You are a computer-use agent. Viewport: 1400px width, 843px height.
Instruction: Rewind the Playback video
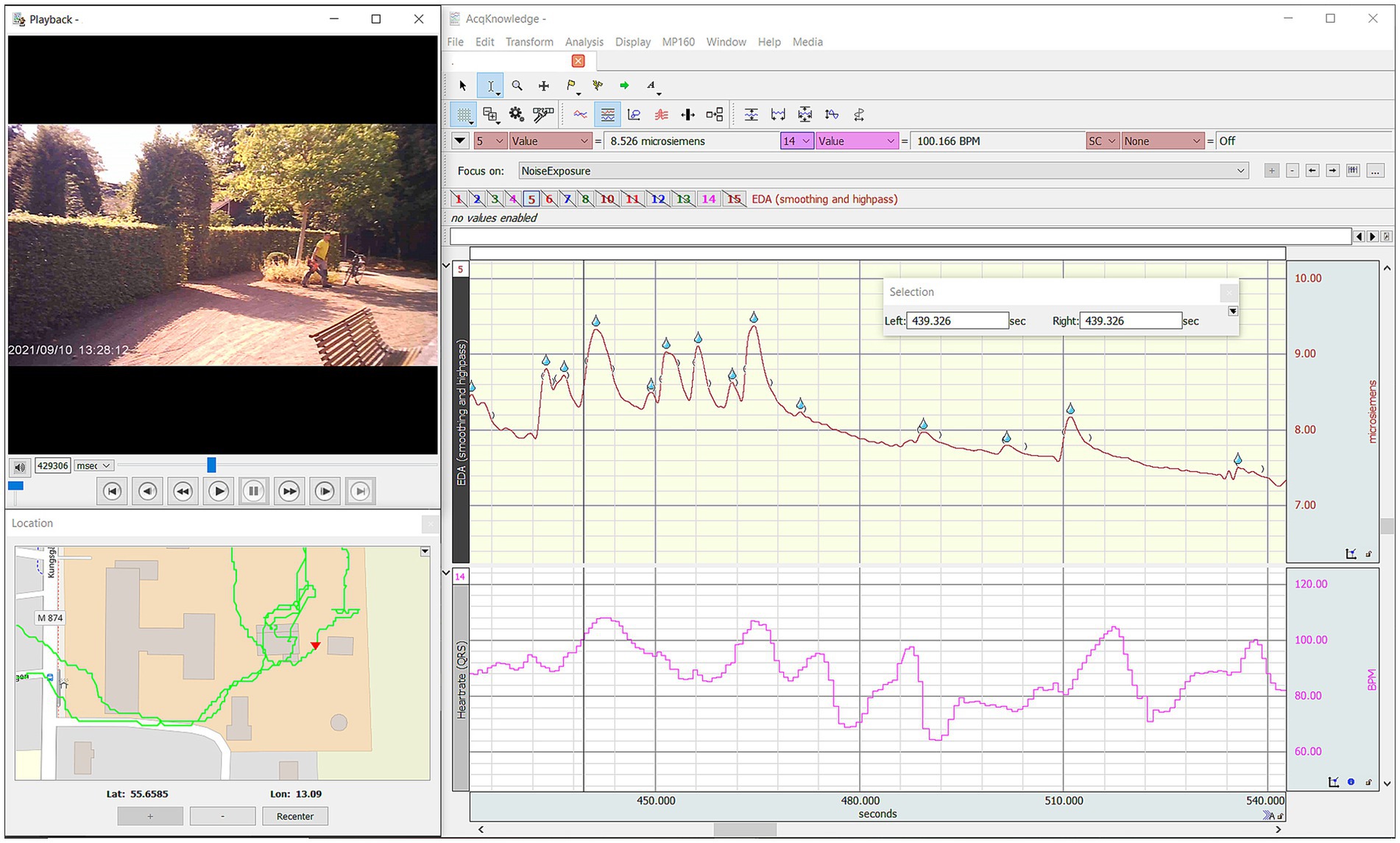point(183,492)
